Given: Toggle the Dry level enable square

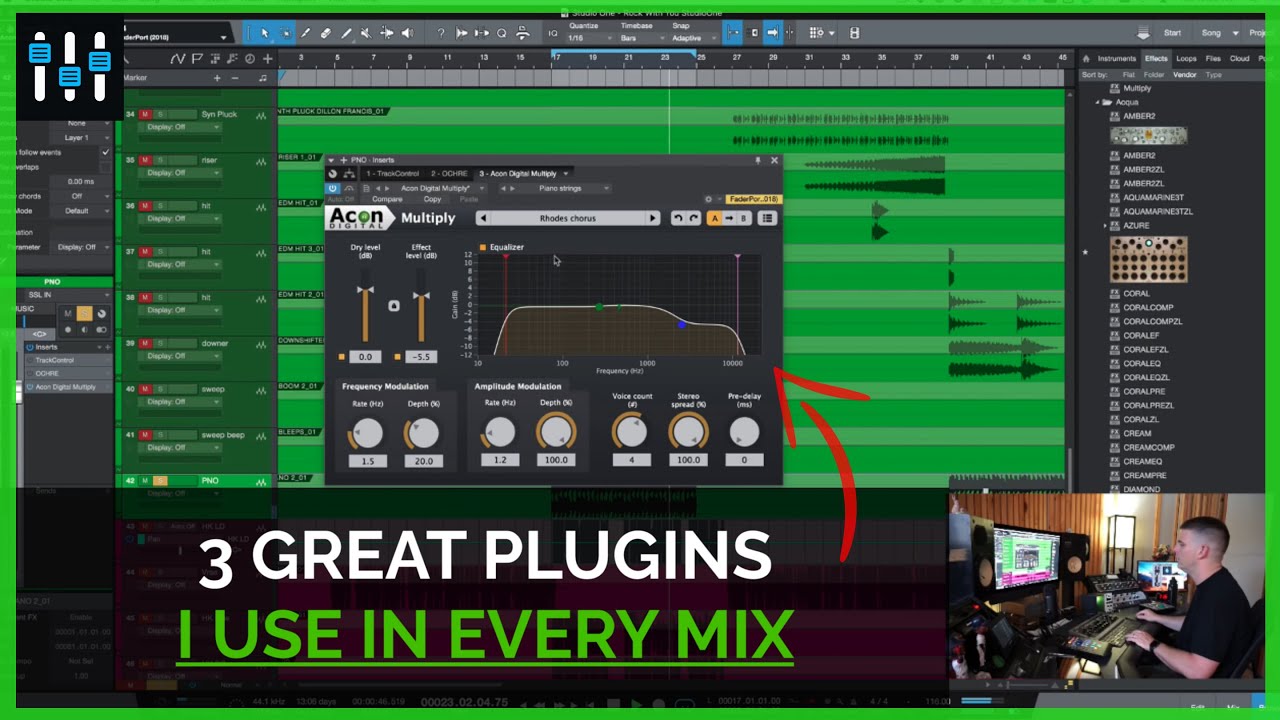Looking at the screenshot, I should click(x=342, y=357).
